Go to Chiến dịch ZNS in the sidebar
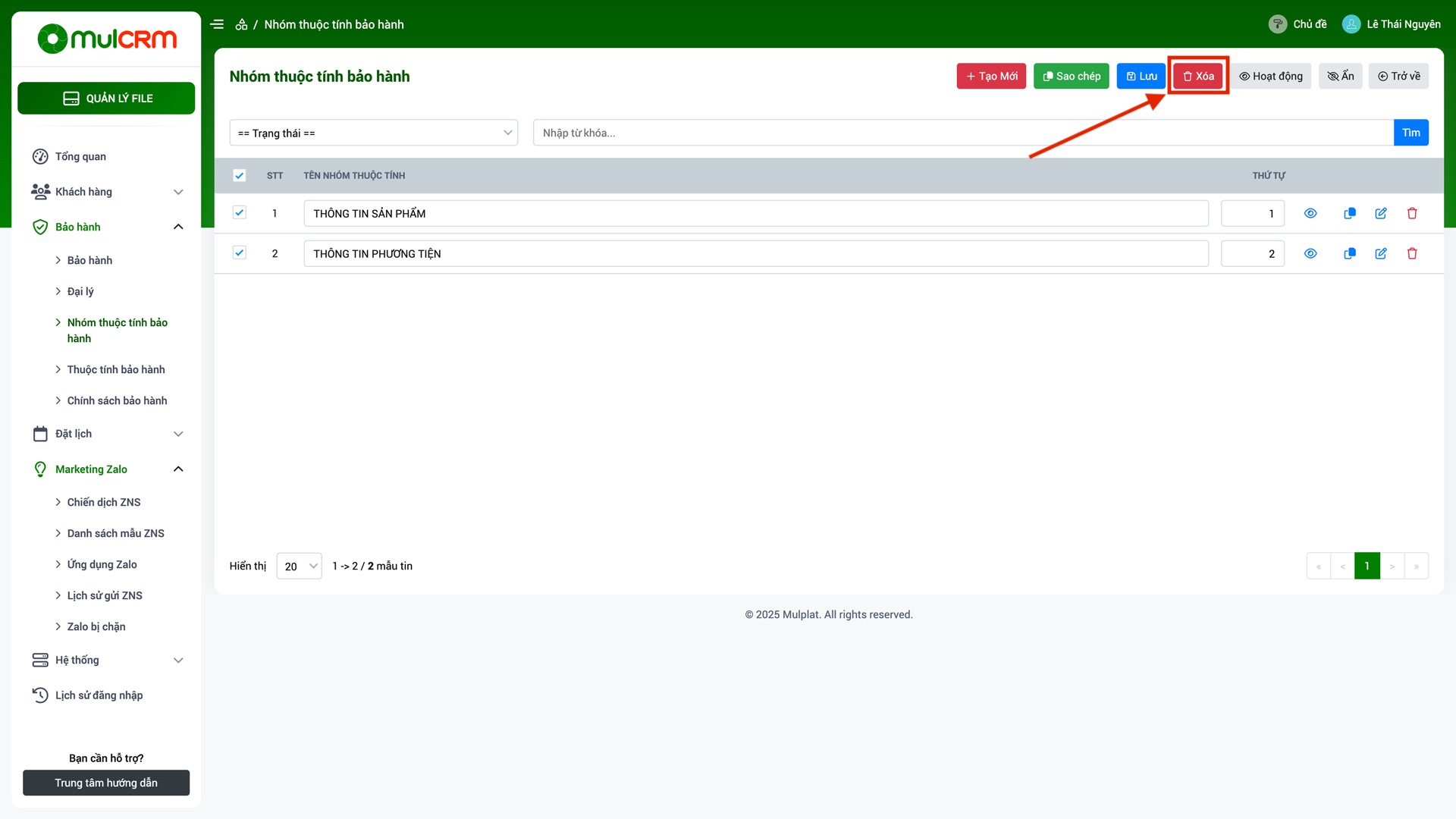The width and height of the screenshot is (1456, 819). click(x=104, y=503)
